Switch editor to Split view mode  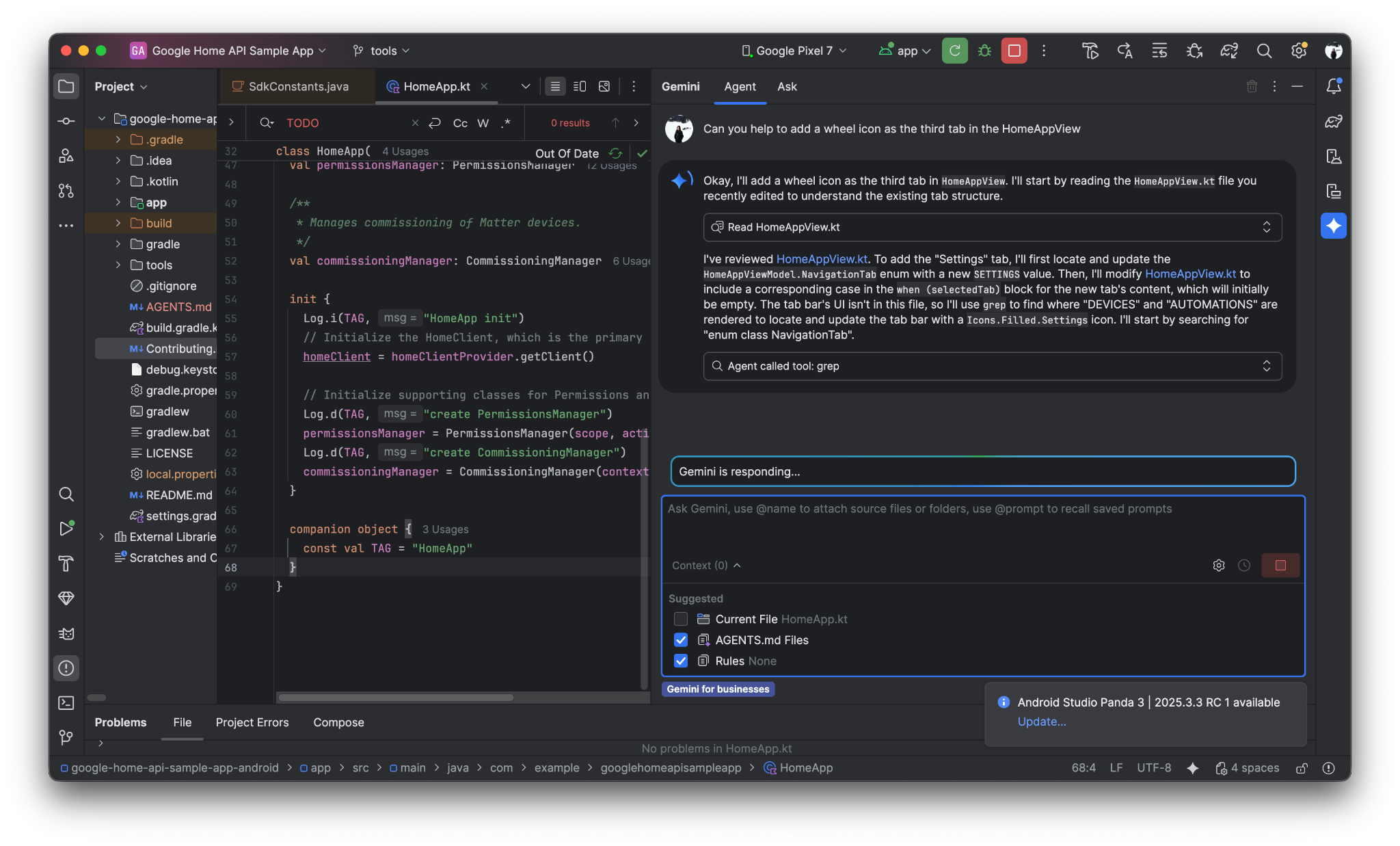(x=580, y=86)
